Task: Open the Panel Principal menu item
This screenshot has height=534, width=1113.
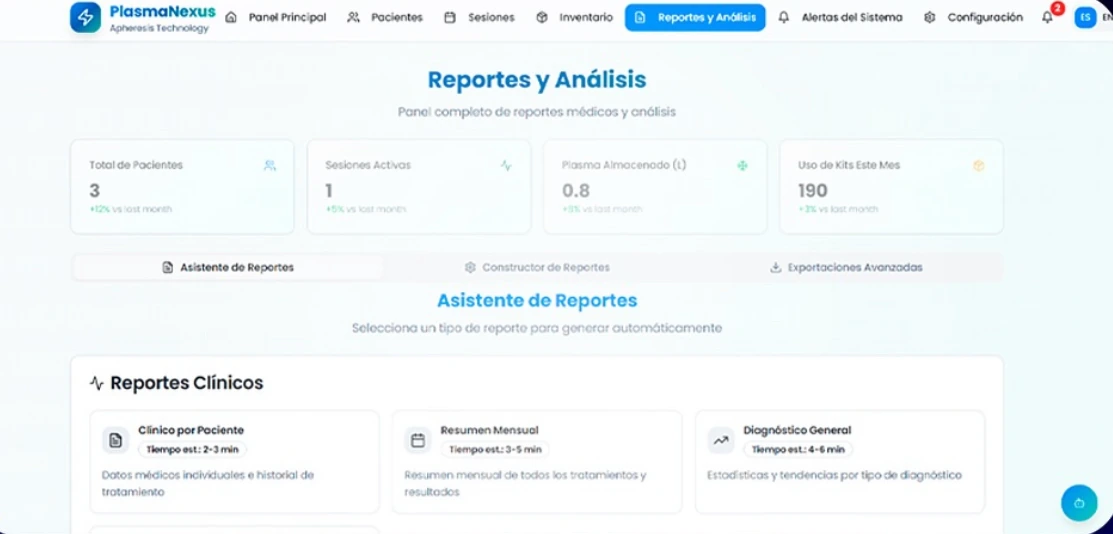Action: coord(275,17)
